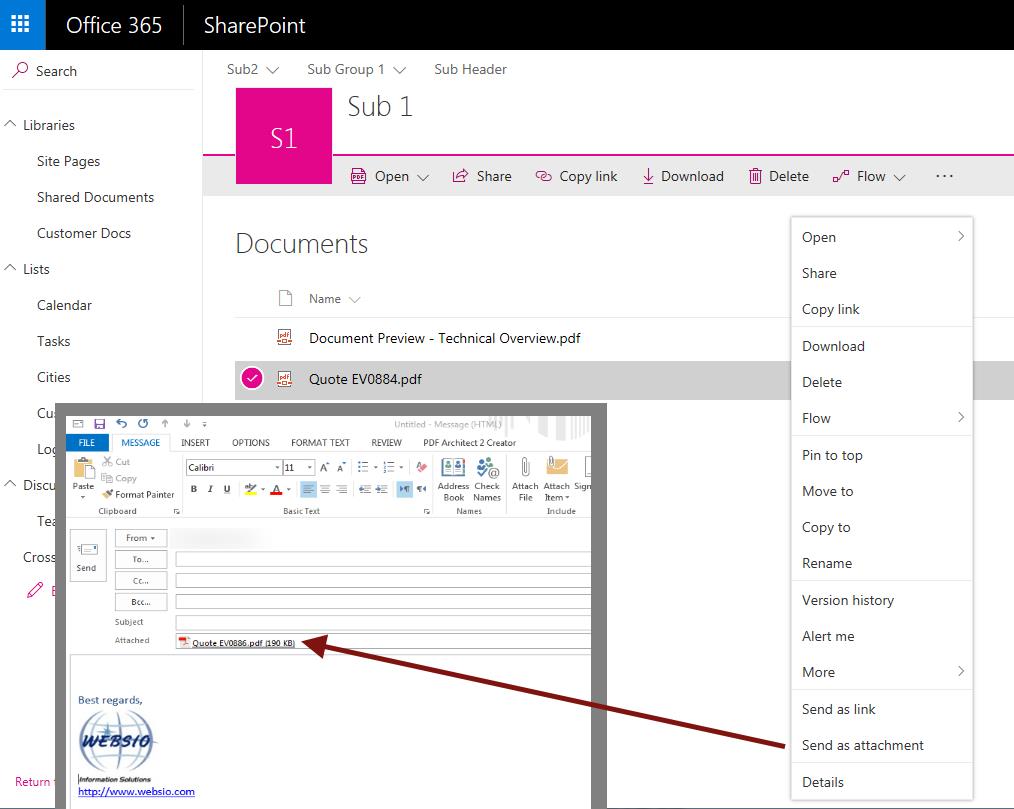The height and width of the screenshot is (809, 1014).
Task: Click the Shrink Font icon in Outlook
Action: (x=340, y=467)
